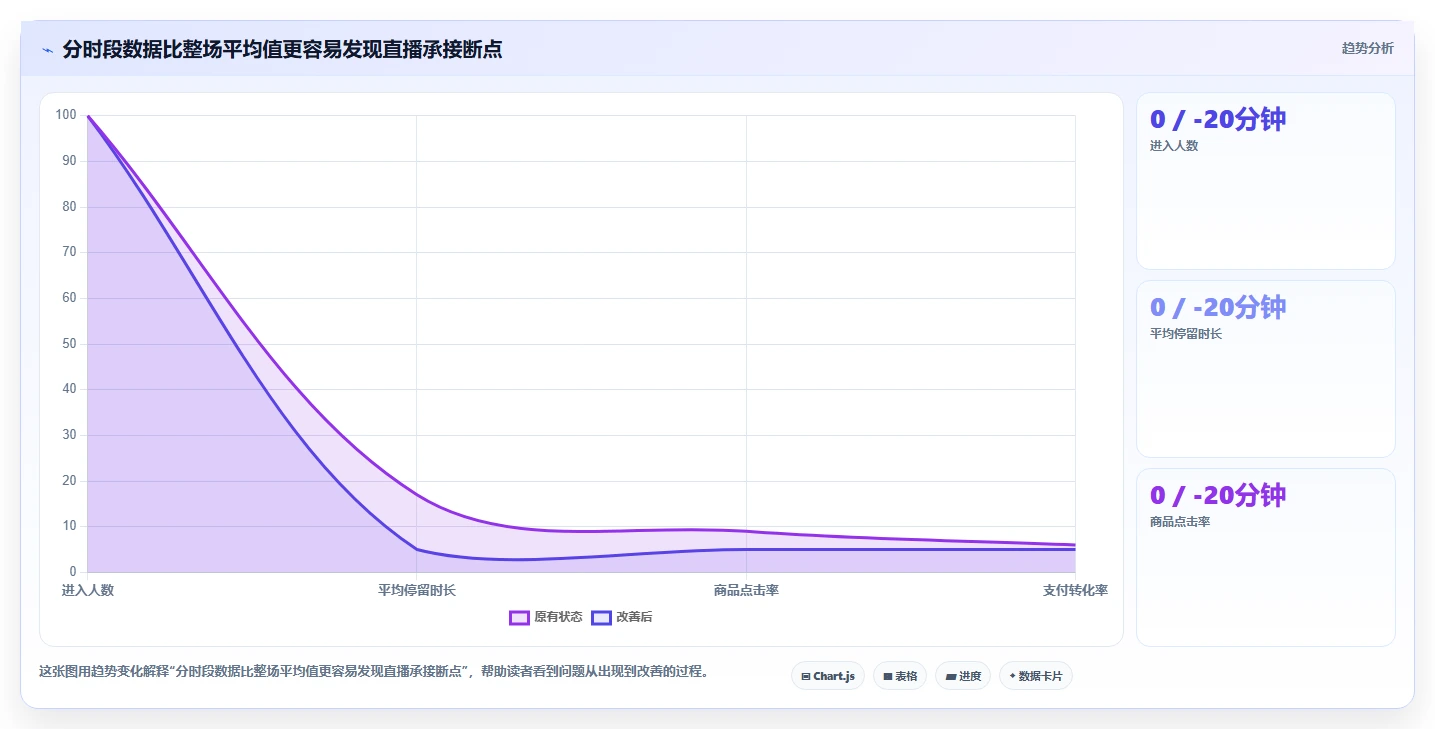Viewport: 1435px width, 729px height.
Task: Click the 0 / -20分钟 value above 平均停留时长
Action: 1218,308
